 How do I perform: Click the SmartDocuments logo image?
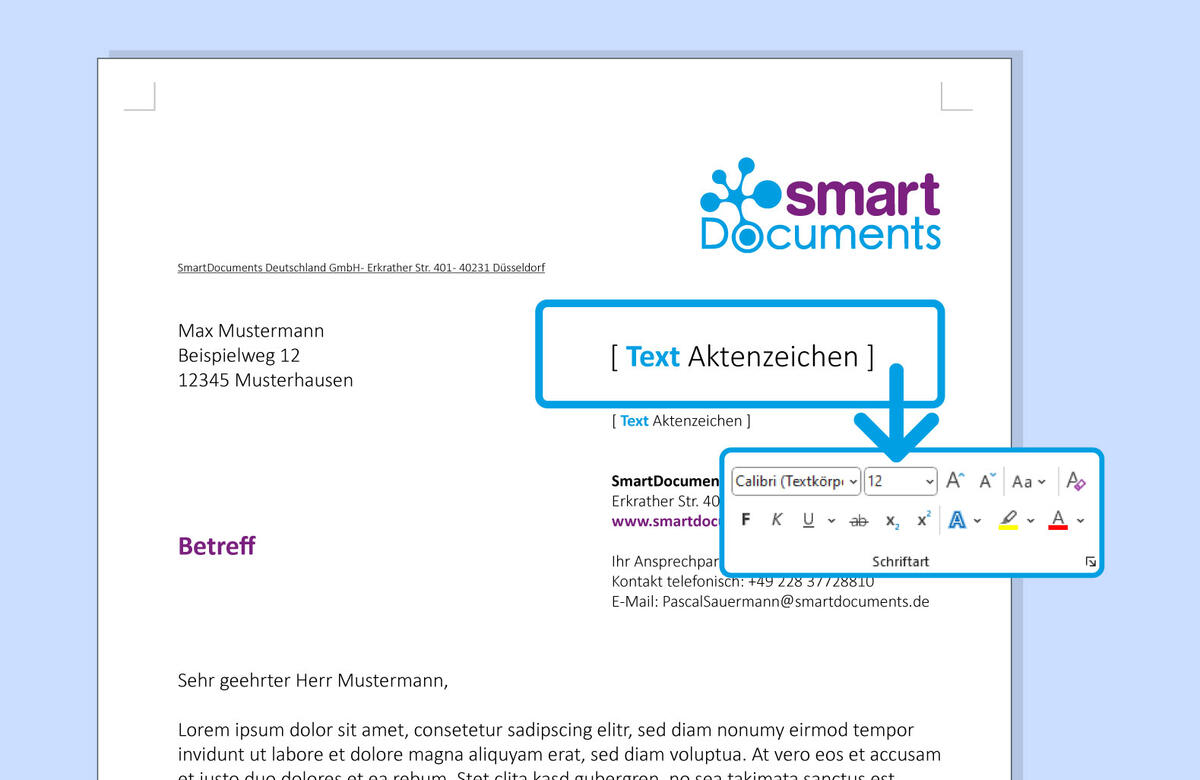click(820, 204)
